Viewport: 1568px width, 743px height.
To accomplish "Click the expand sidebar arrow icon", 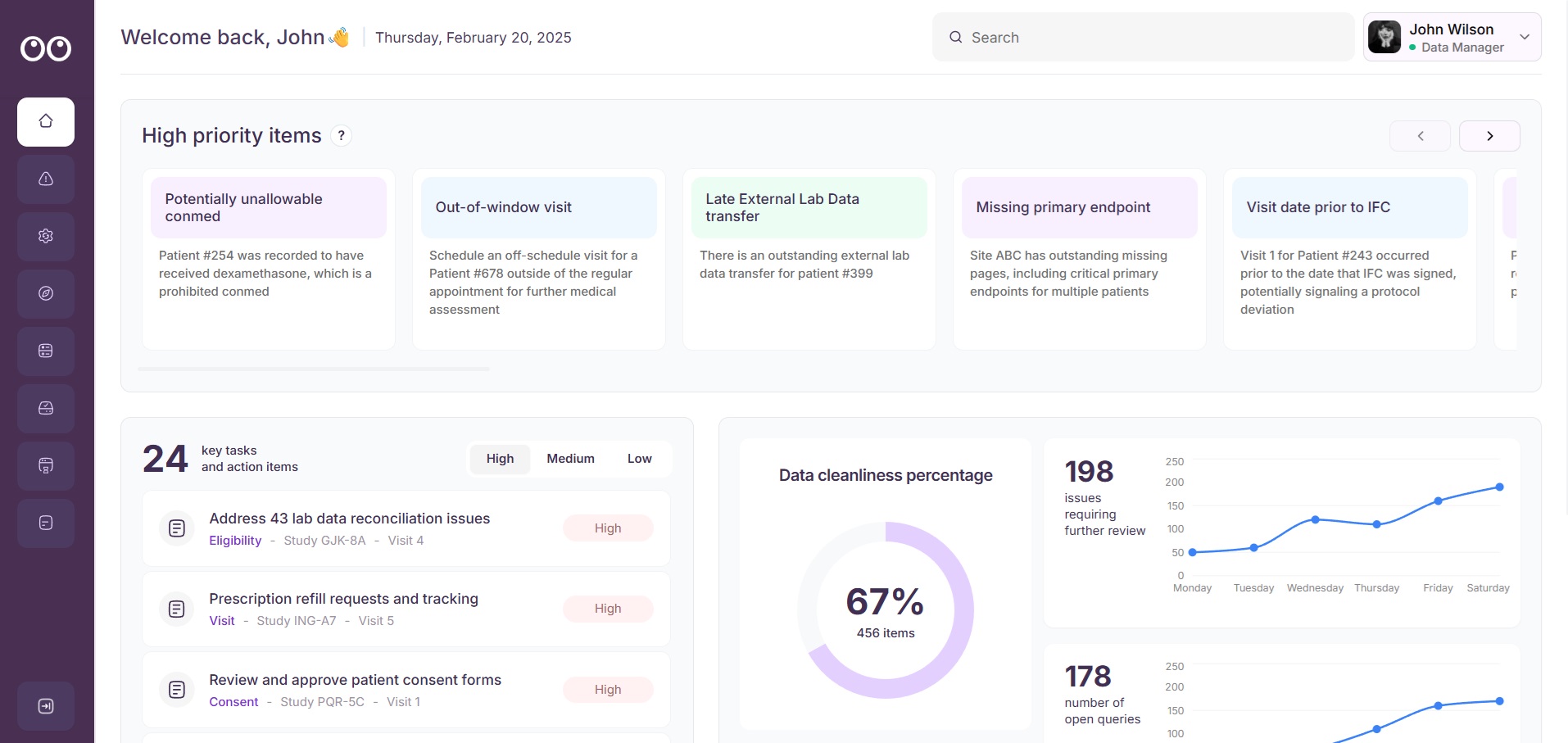I will (x=46, y=706).
